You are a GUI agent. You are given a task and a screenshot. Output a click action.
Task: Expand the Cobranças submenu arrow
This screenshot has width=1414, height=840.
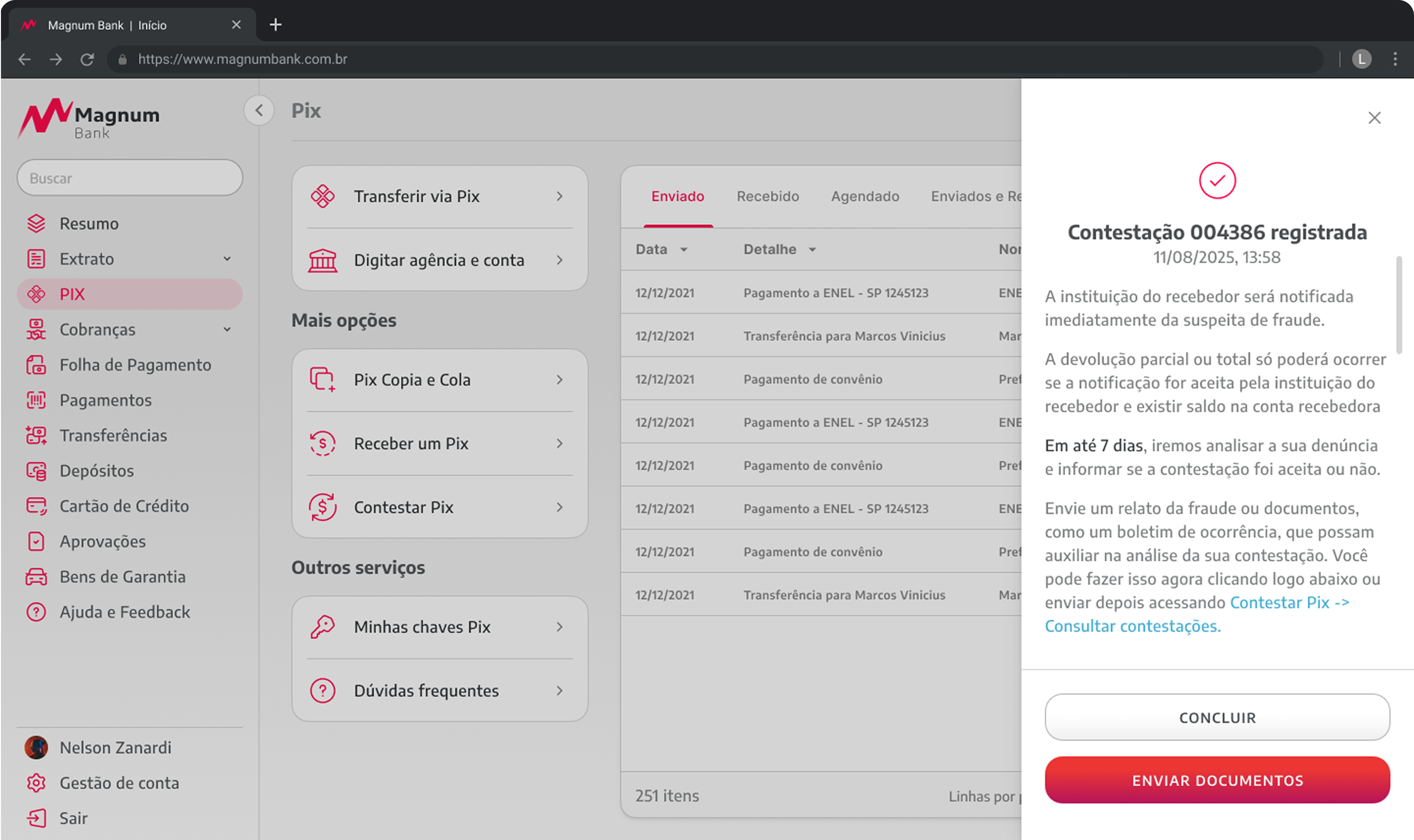(x=227, y=329)
